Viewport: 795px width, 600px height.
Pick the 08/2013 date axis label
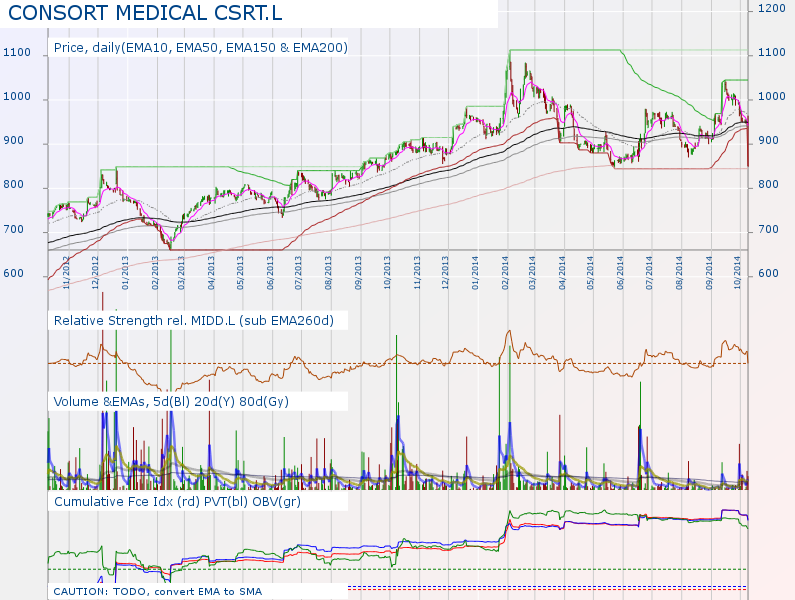coord(329,272)
